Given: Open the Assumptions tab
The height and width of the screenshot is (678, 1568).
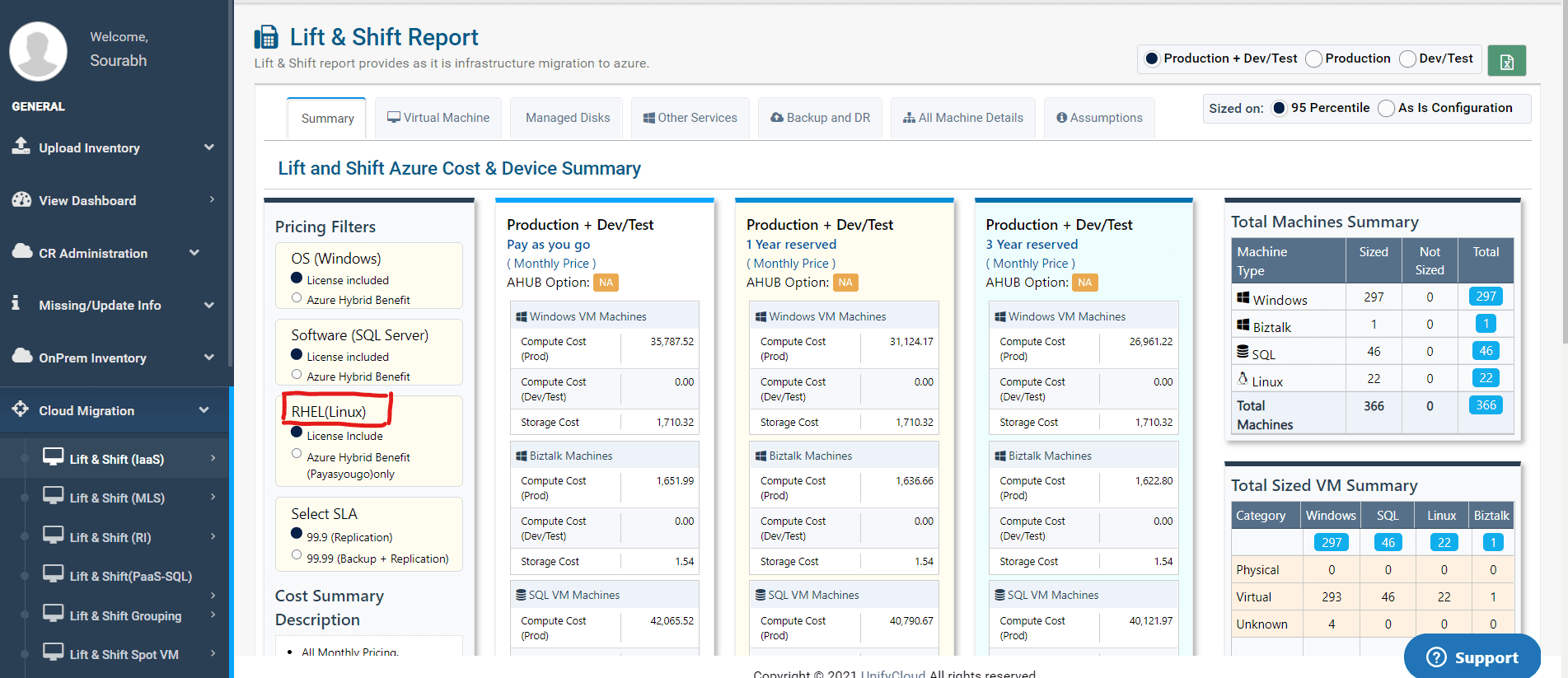Looking at the screenshot, I should coord(1099,118).
